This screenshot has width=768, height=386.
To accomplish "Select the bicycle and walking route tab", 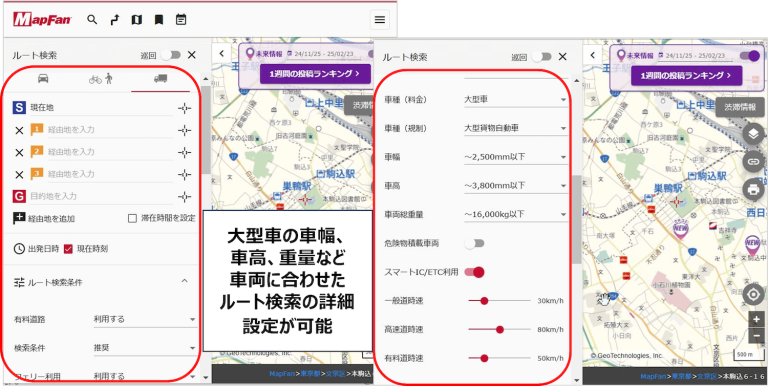I will [102, 79].
